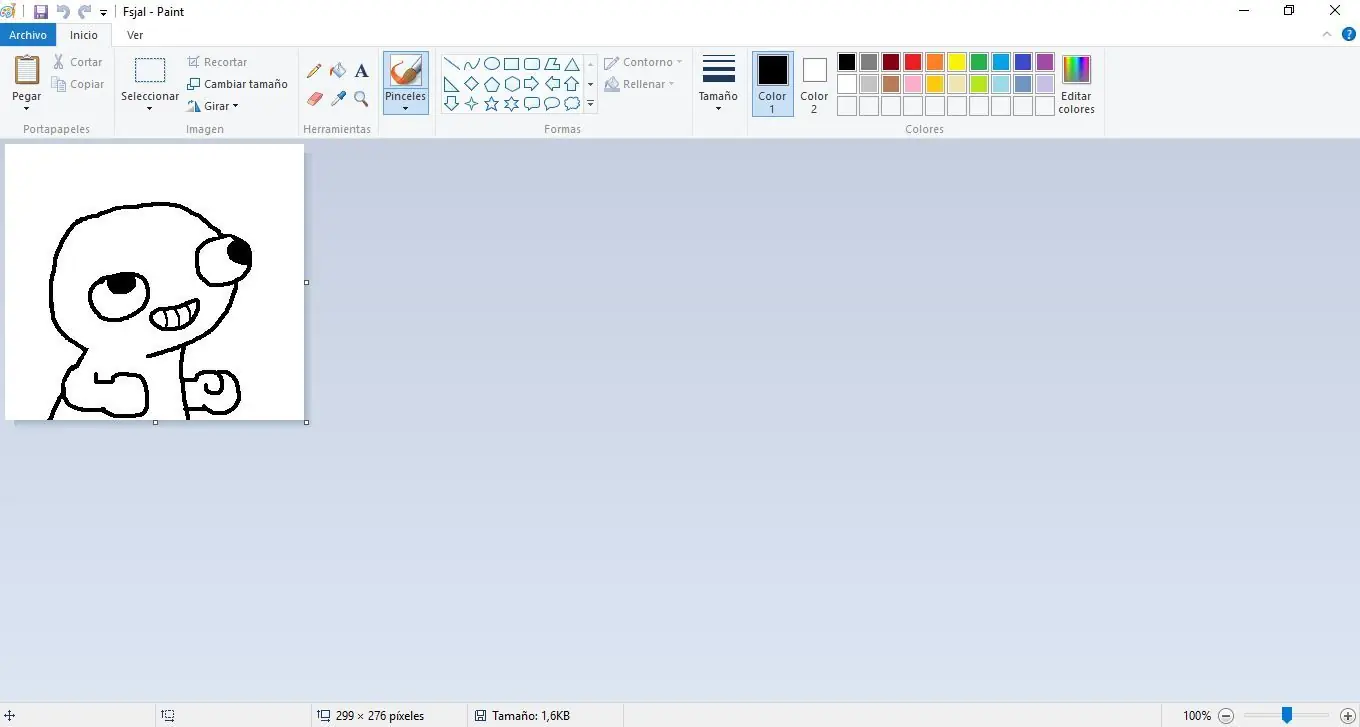The width and height of the screenshot is (1360, 727).
Task: Select the Color picker eyedropper tool
Action: (x=338, y=99)
